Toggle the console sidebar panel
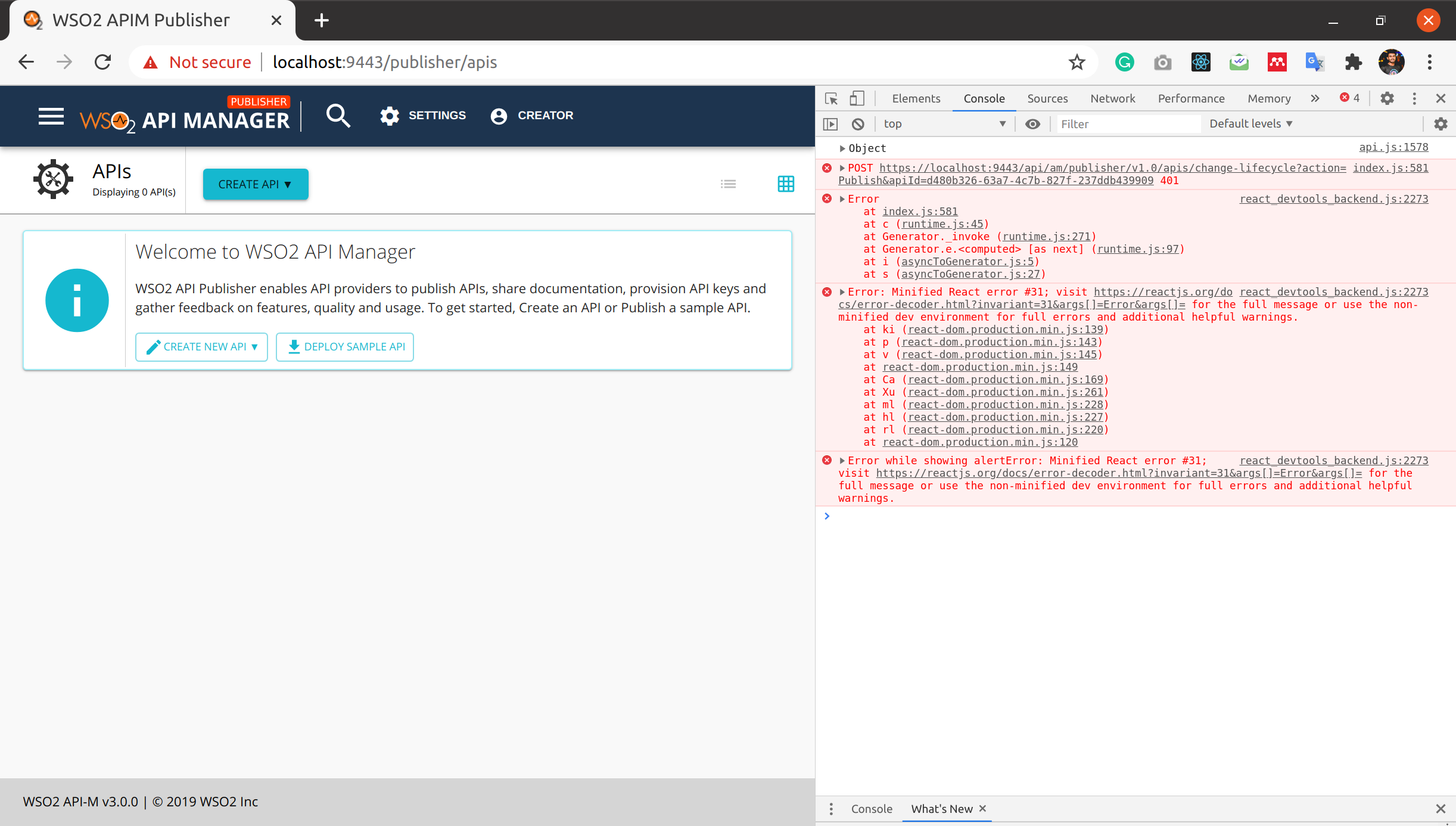This screenshot has width=1456, height=826. pyautogui.click(x=830, y=124)
